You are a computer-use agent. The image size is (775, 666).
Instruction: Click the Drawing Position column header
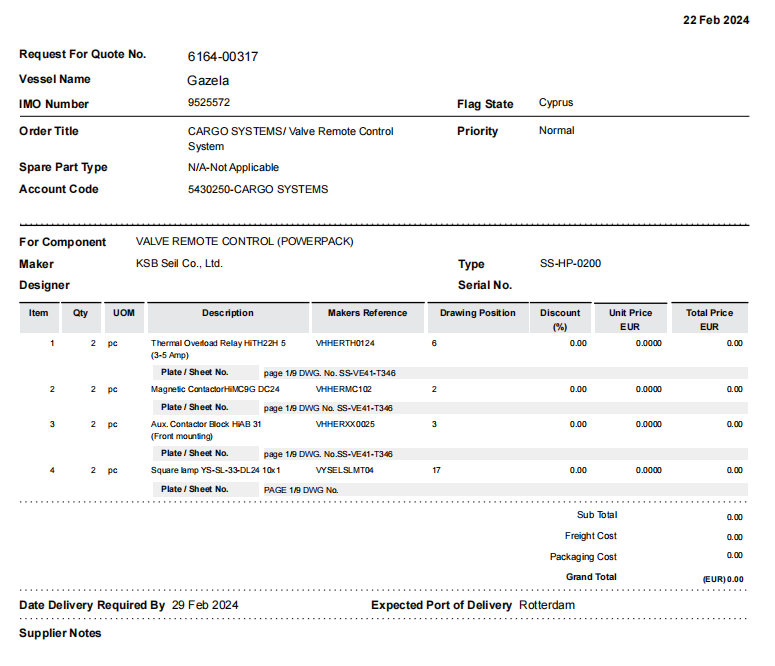coord(477,313)
